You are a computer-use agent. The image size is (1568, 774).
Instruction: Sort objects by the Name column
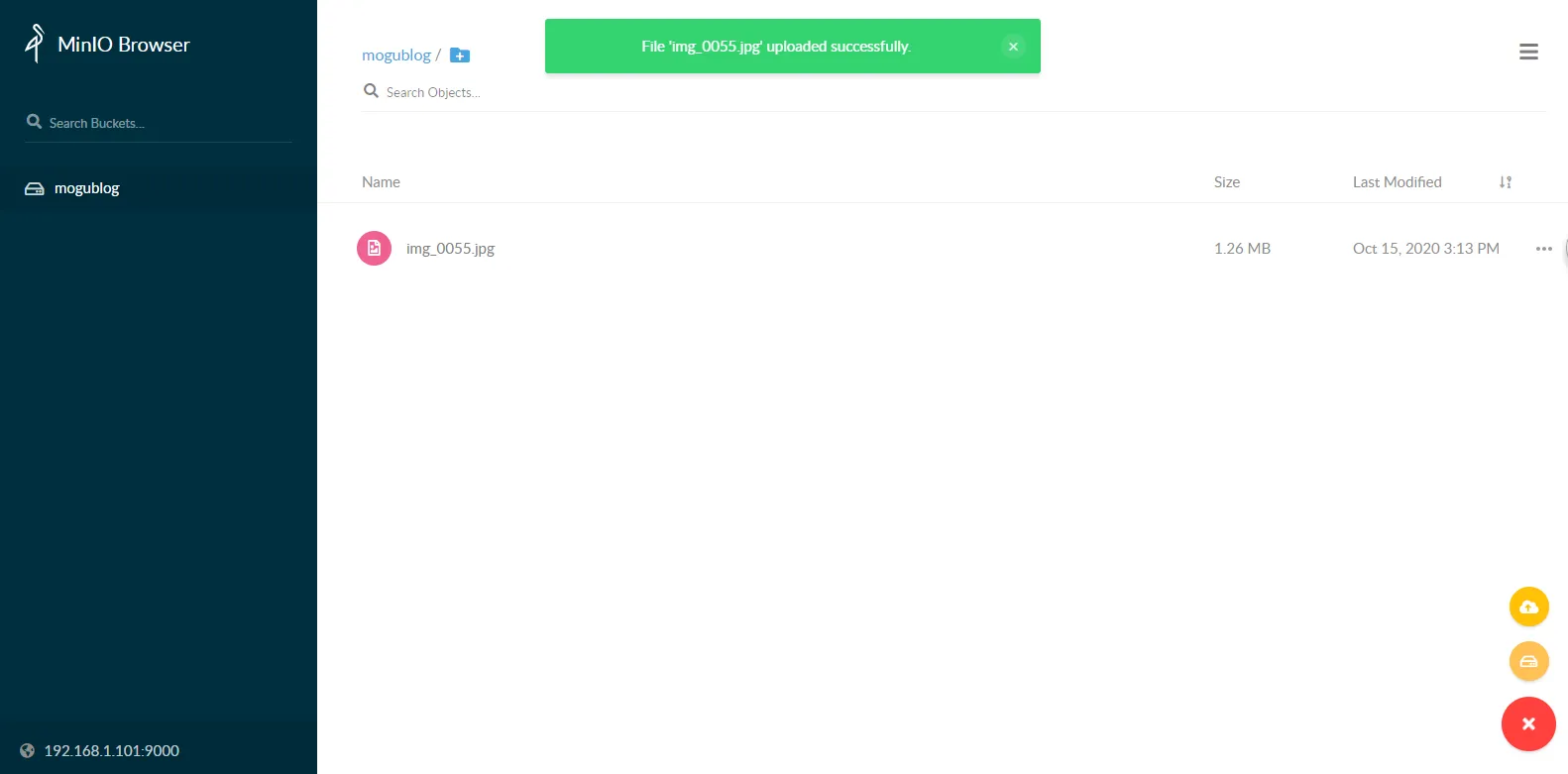pos(381,182)
